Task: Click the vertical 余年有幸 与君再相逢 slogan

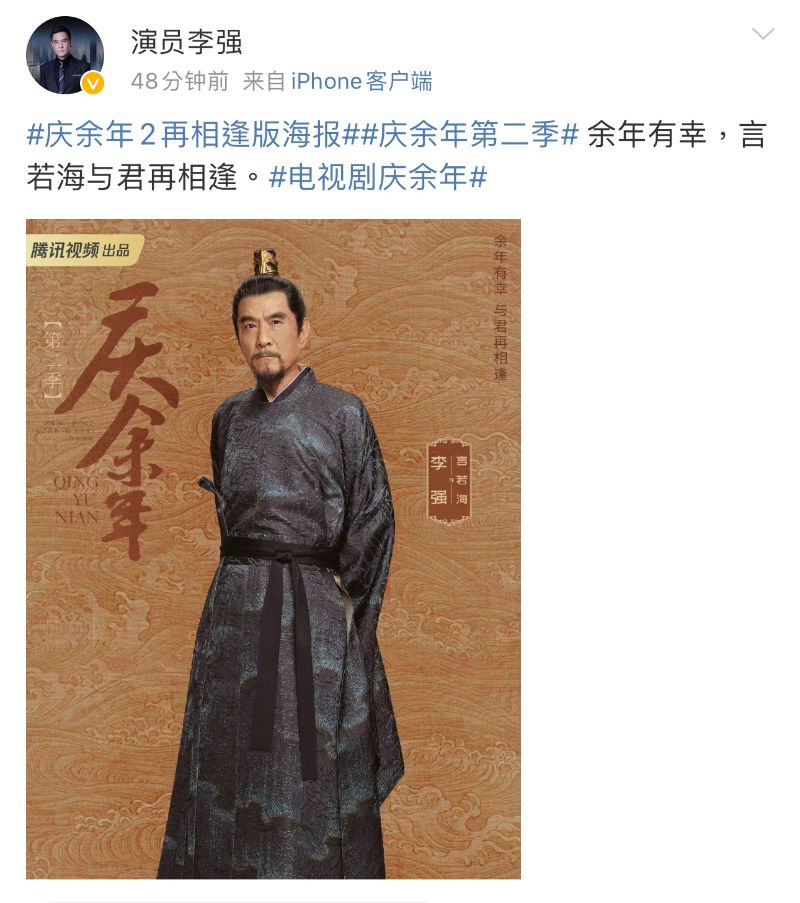Action: 501,307
